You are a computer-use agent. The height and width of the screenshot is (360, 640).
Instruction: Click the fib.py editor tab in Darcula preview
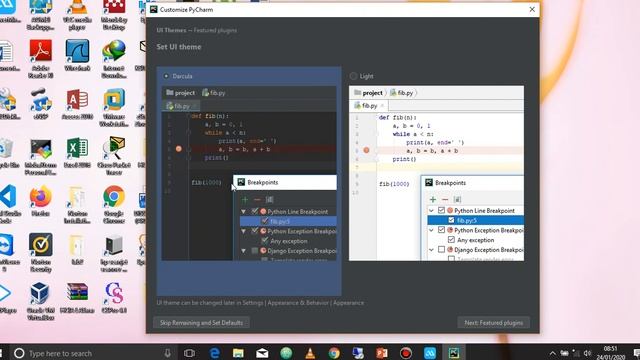point(181,106)
